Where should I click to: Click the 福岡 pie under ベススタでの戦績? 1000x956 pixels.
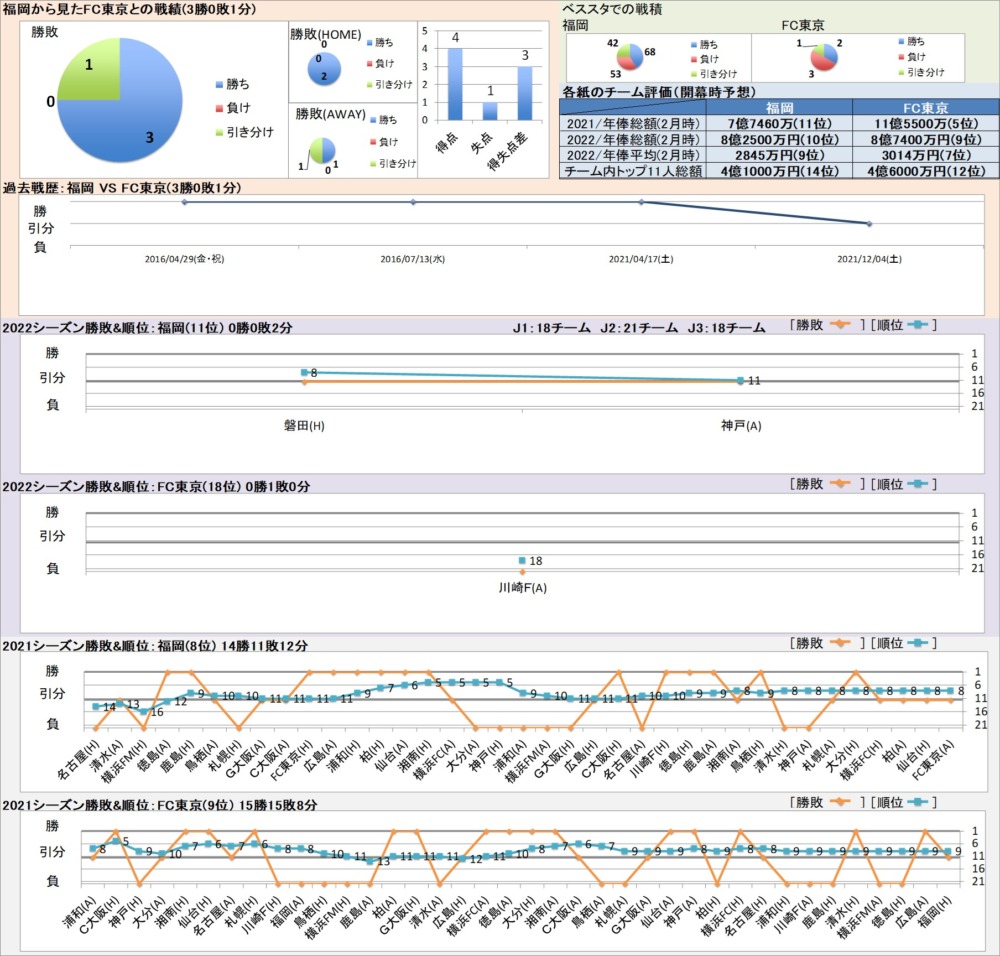point(630,57)
